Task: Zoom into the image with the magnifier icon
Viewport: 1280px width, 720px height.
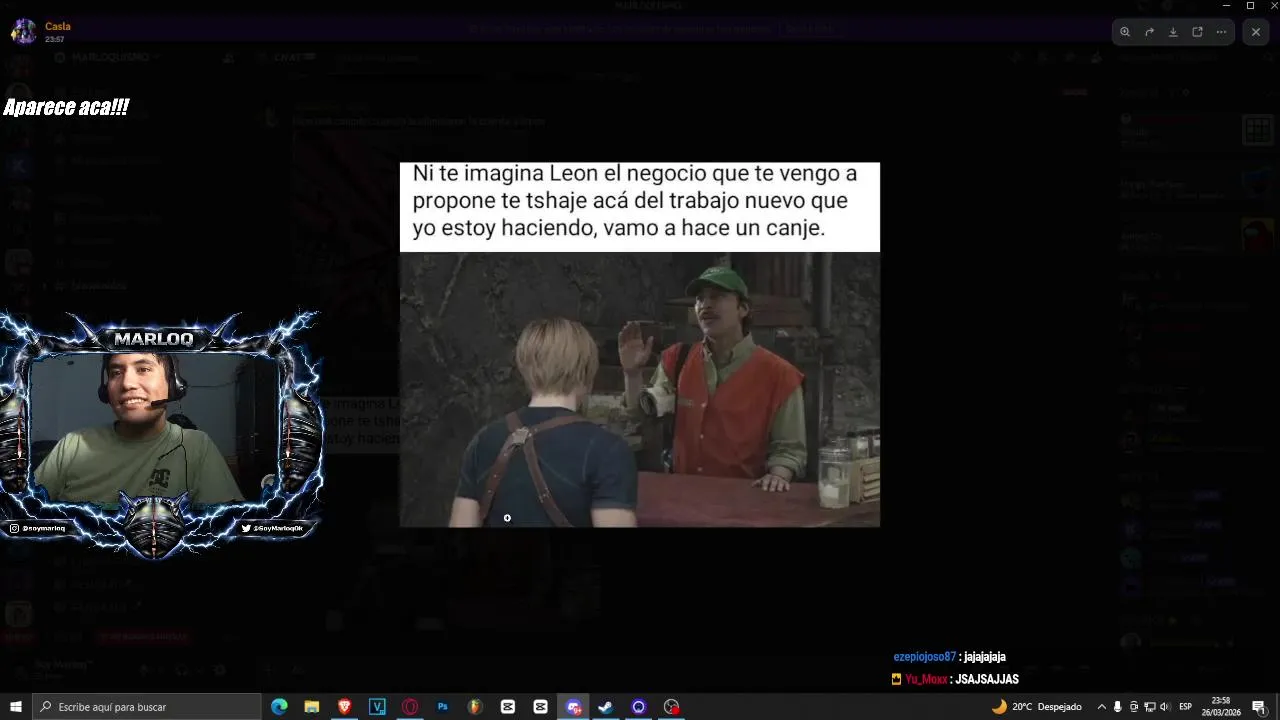Action: [1125, 32]
